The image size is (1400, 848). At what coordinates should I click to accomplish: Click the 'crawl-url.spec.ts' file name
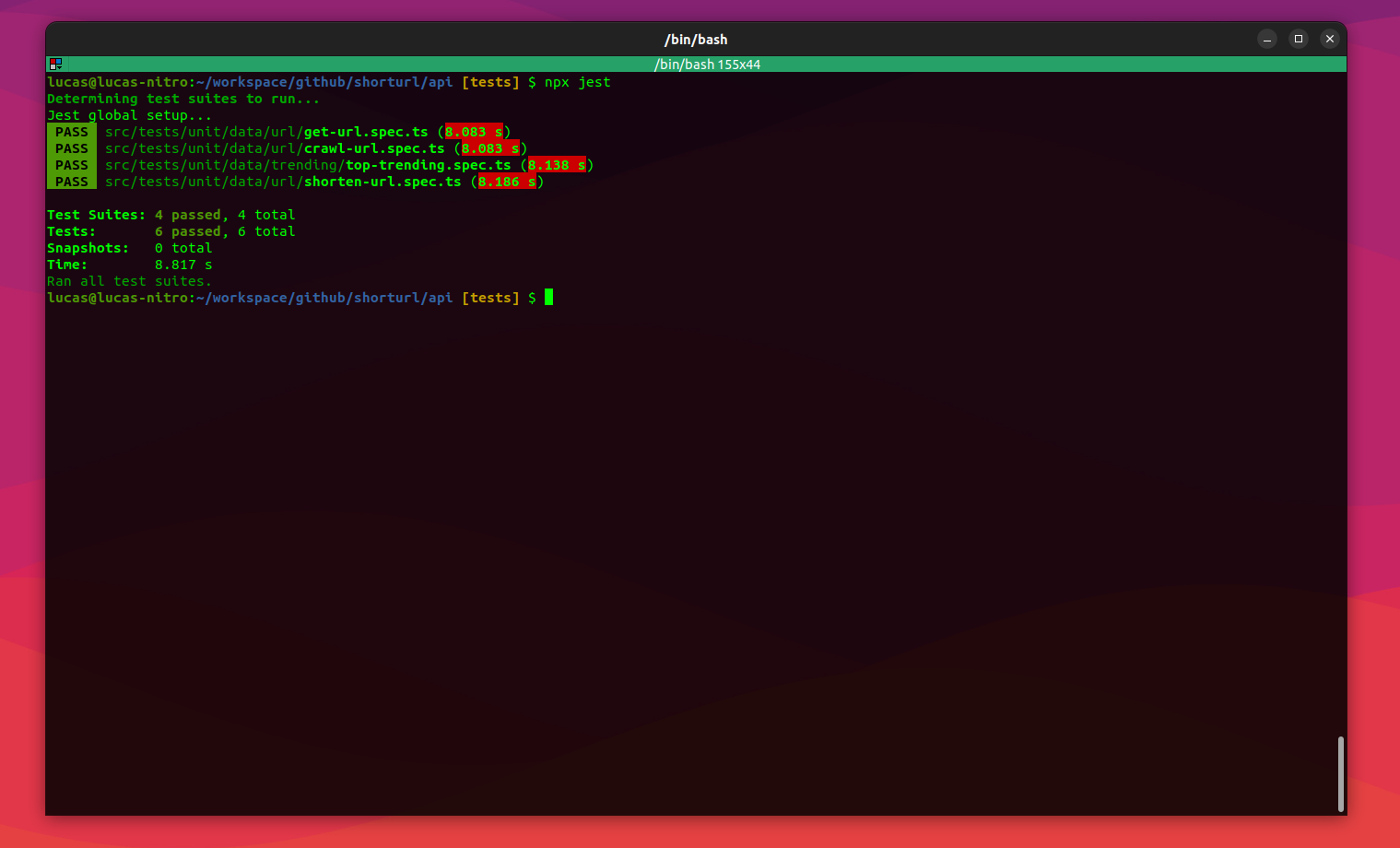click(374, 148)
